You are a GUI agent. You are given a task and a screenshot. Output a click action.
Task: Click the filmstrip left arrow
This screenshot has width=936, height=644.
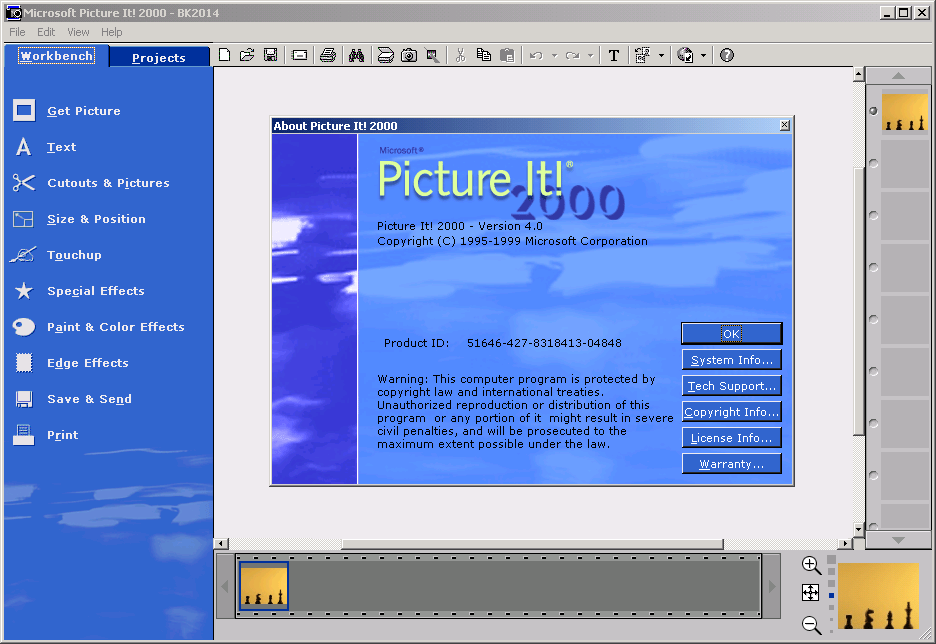click(x=225, y=587)
